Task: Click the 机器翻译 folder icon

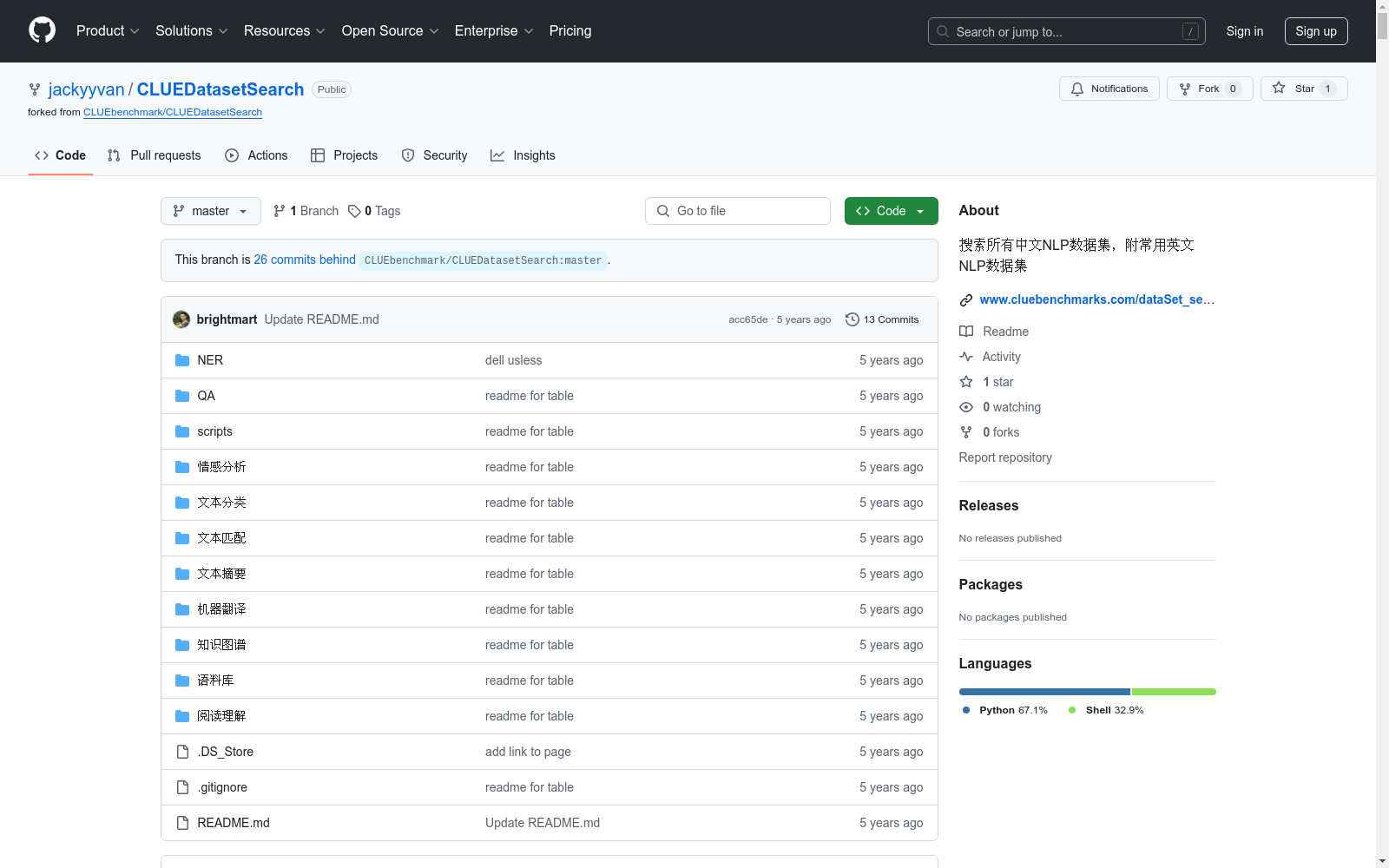Action: (x=182, y=609)
